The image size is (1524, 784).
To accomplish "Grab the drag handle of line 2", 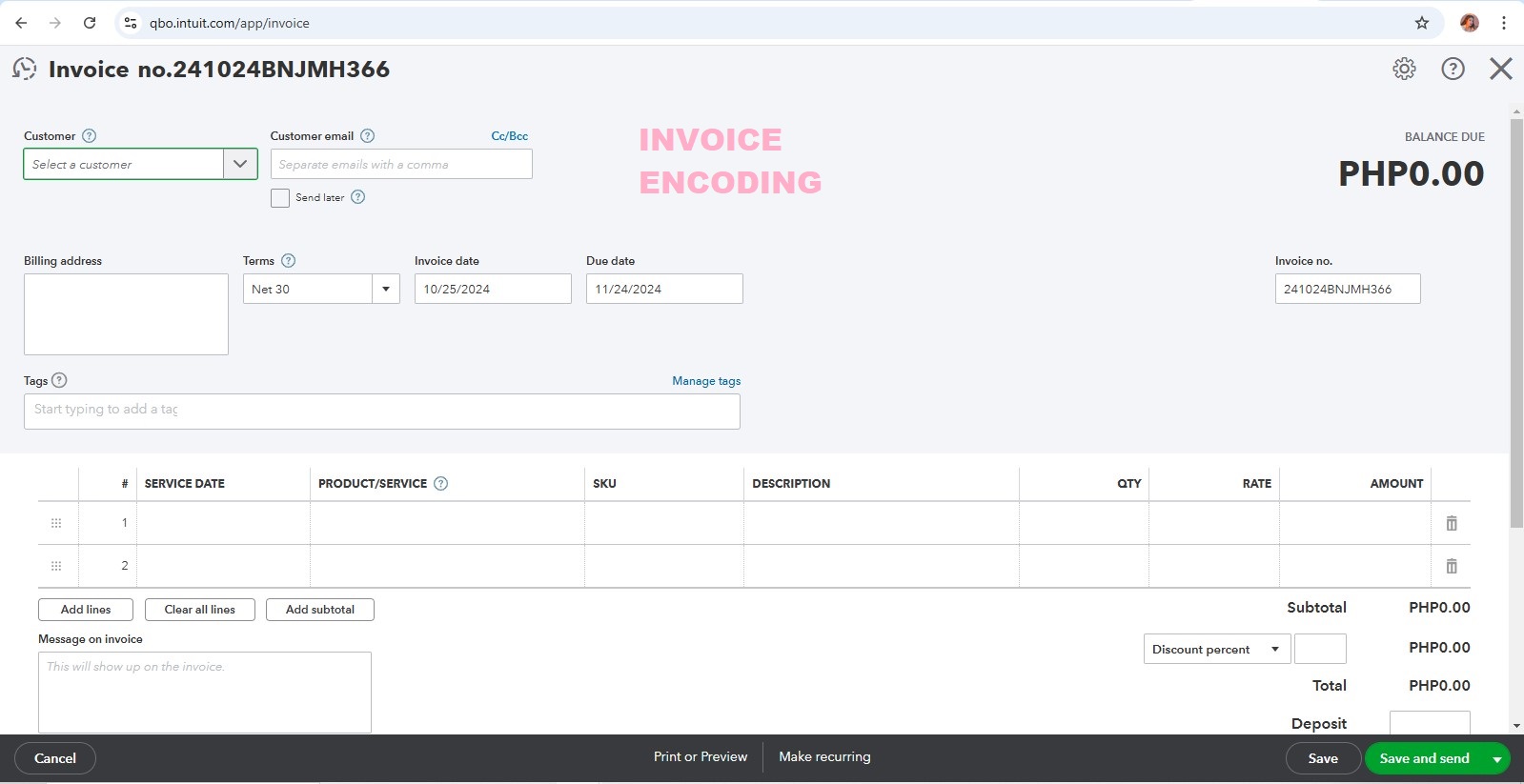I will [56, 566].
